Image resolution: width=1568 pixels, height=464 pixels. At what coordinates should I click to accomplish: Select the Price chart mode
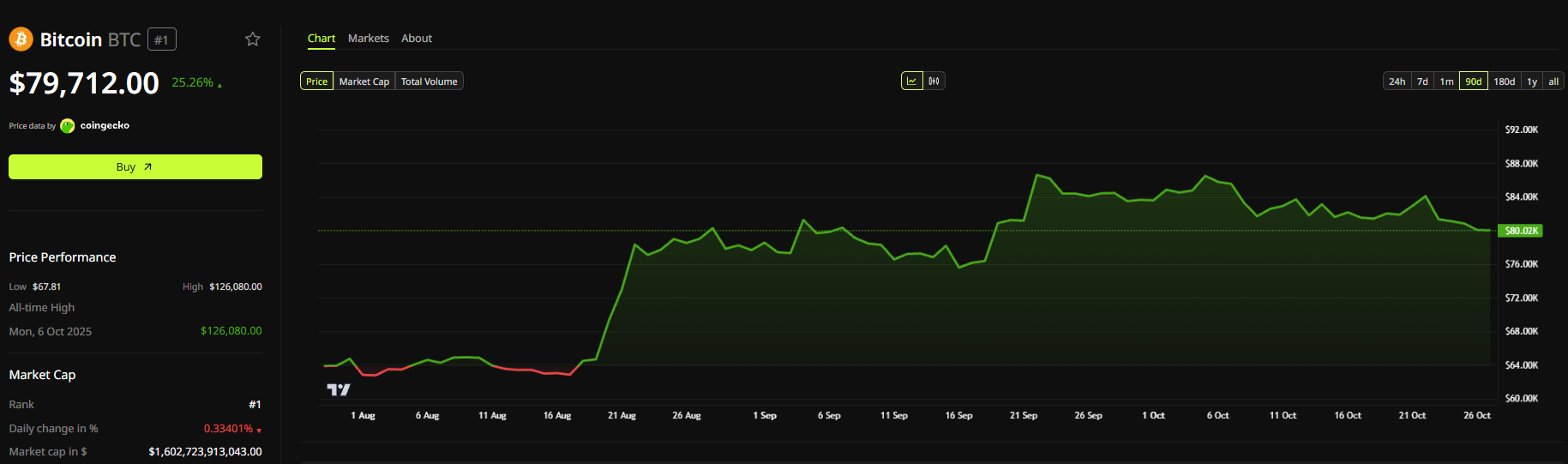tap(316, 81)
